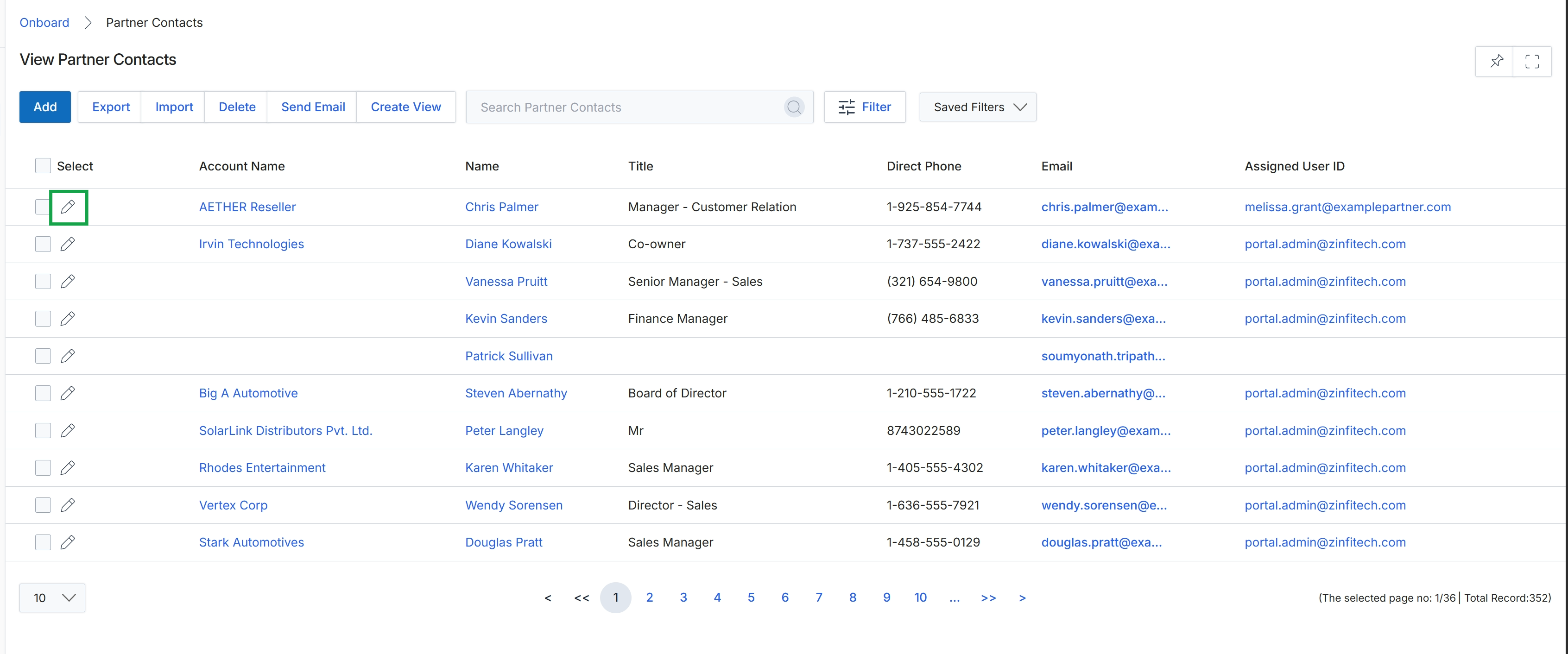Click the Add button
Image resolution: width=1568 pixels, height=654 pixels.
[45, 107]
